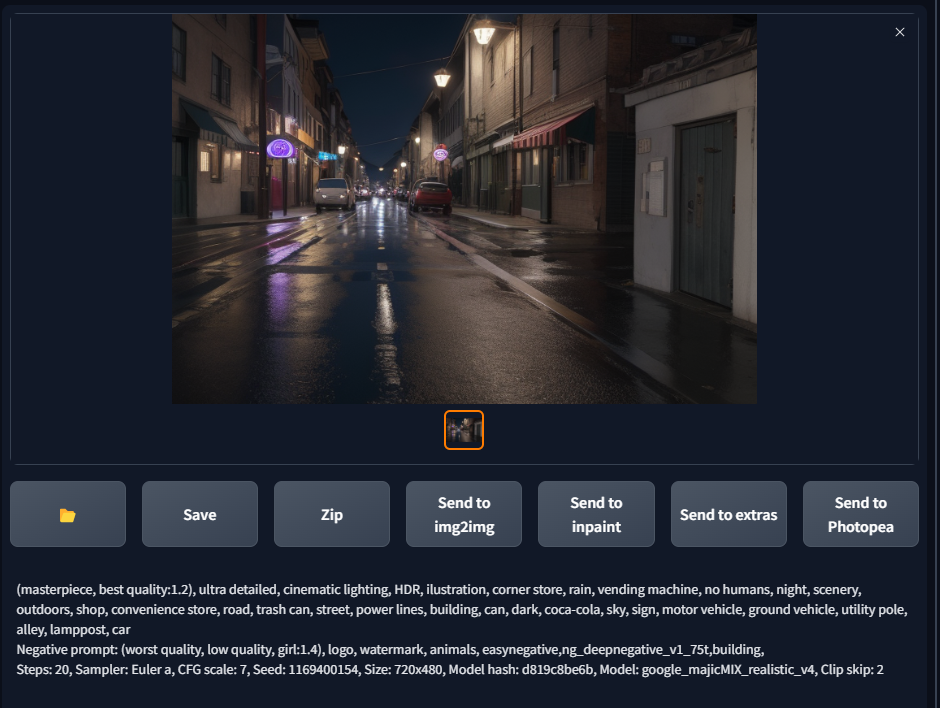Click Send to extras

pos(728,514)
